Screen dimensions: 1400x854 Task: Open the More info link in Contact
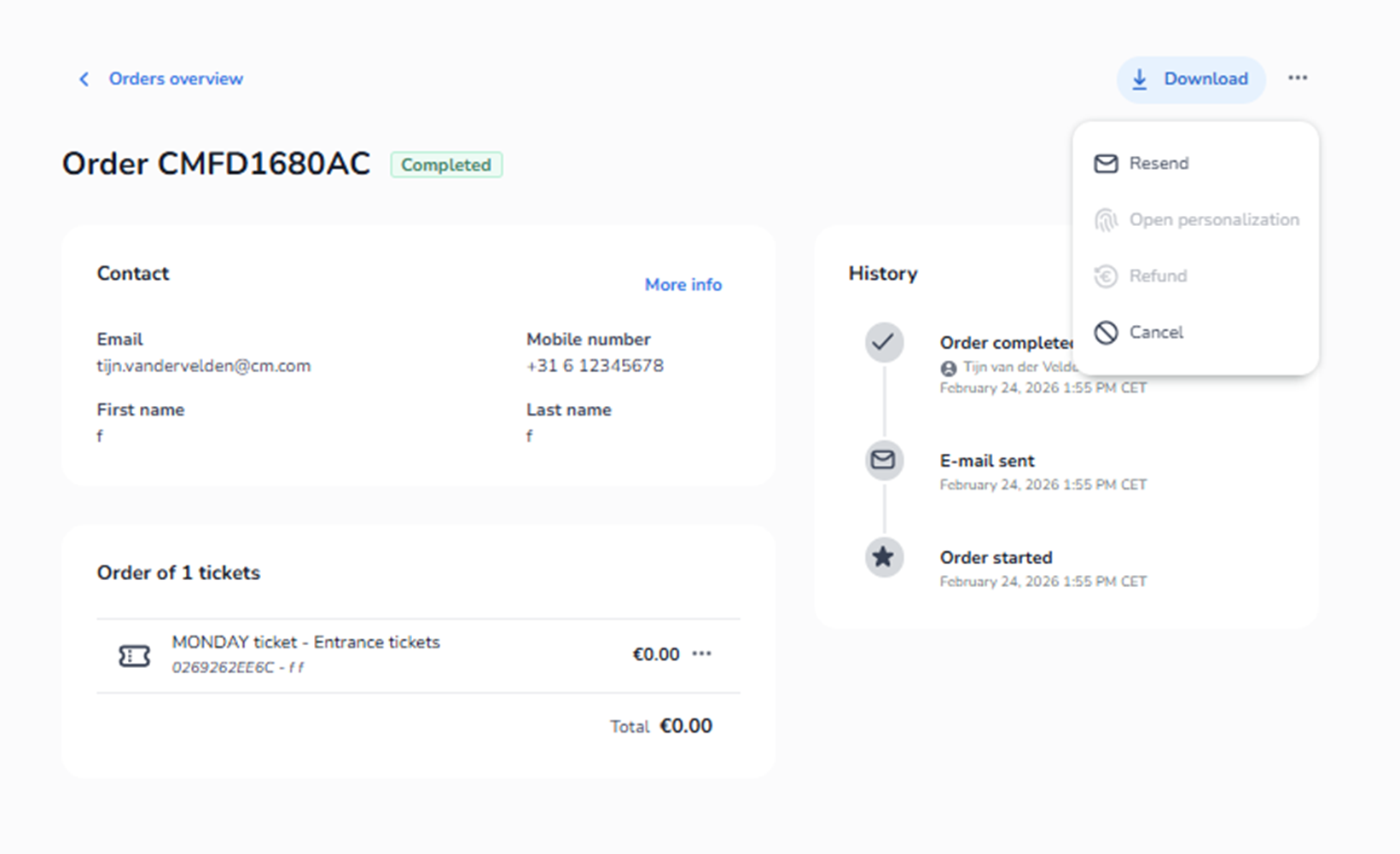point(683,285)
